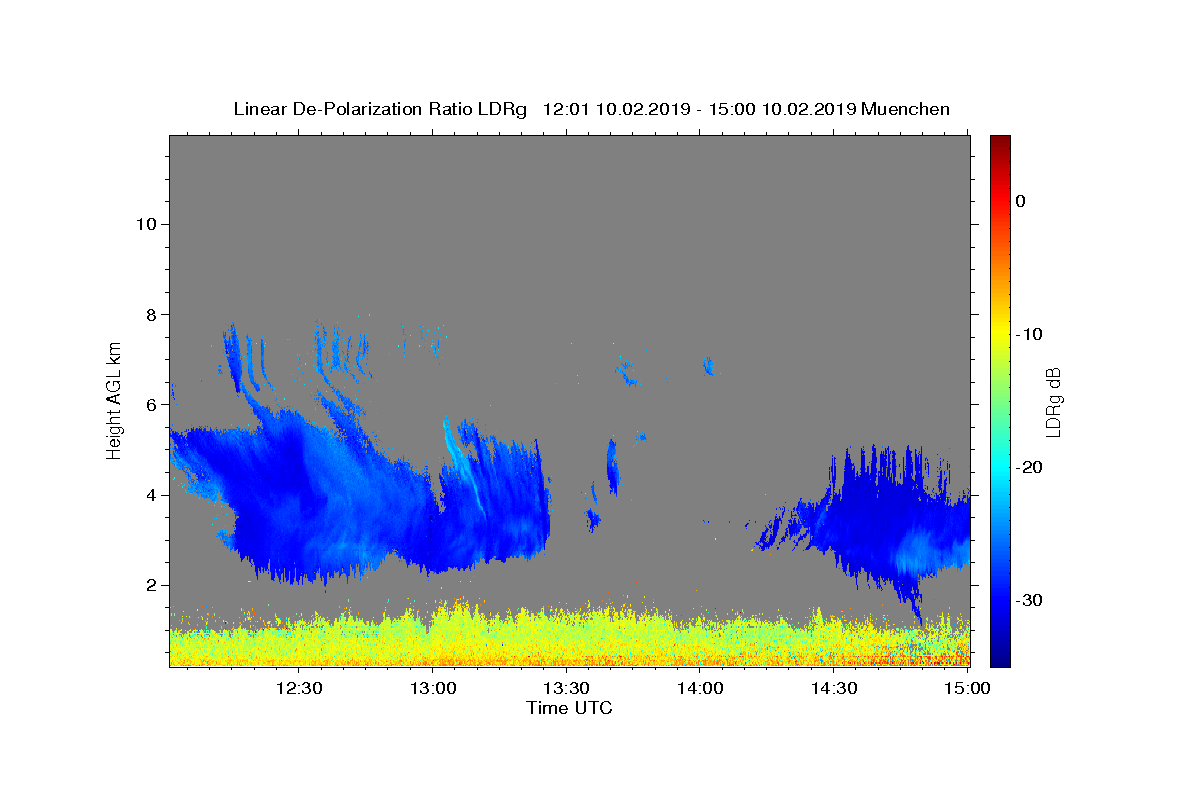Click the 'Height AGL km' axis label
The height and width of the screenshot is (800, 1200).
[115, 399]
